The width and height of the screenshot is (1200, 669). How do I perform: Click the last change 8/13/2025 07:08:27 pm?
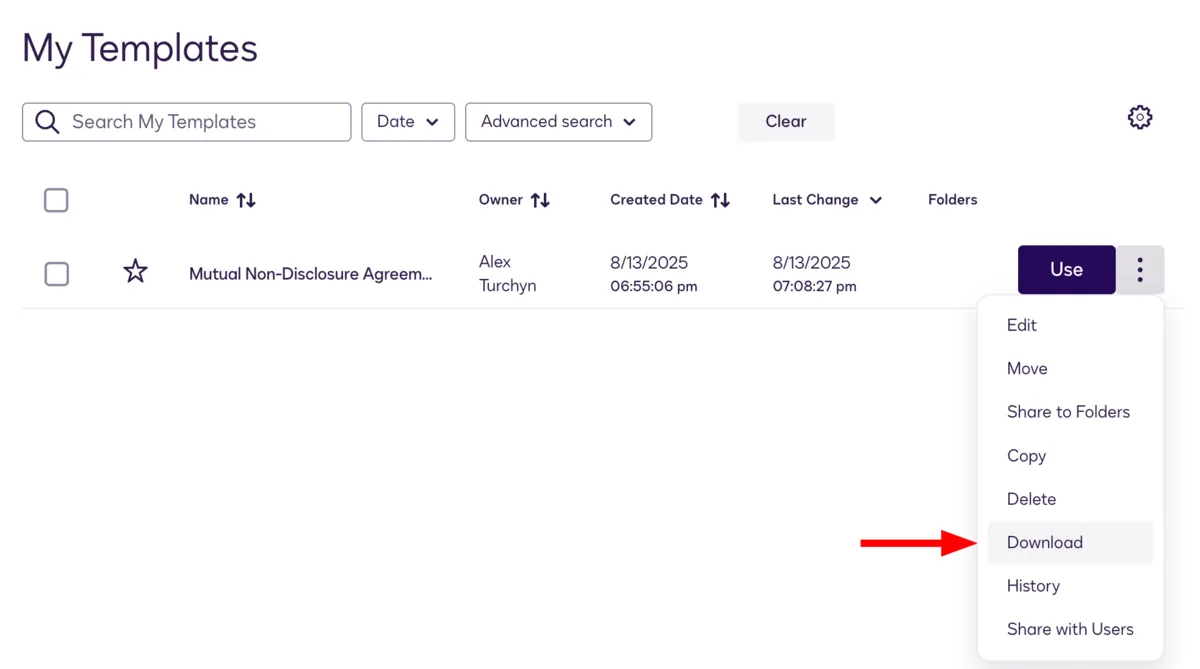coord(814,274)
